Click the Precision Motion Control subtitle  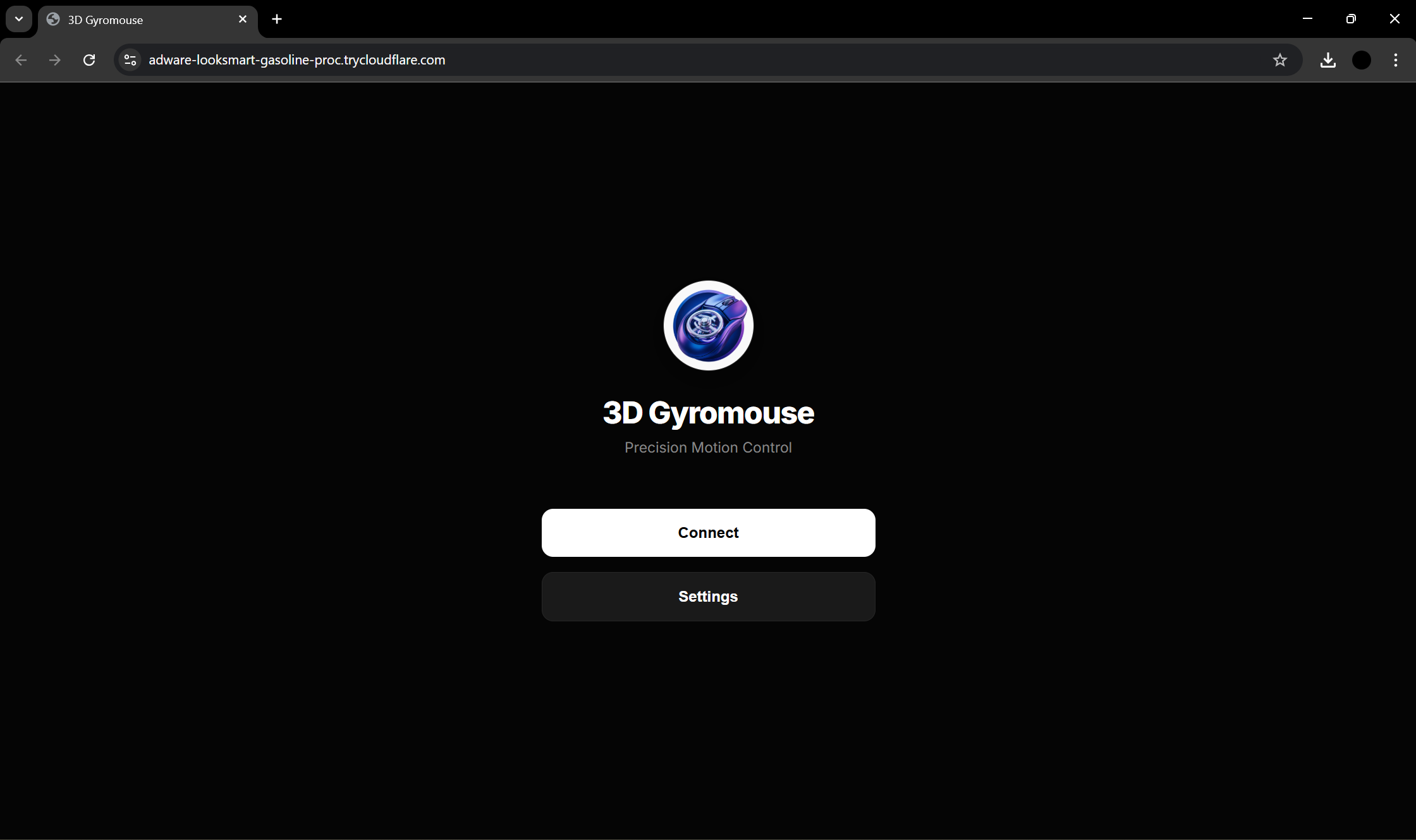click(708, 447)
